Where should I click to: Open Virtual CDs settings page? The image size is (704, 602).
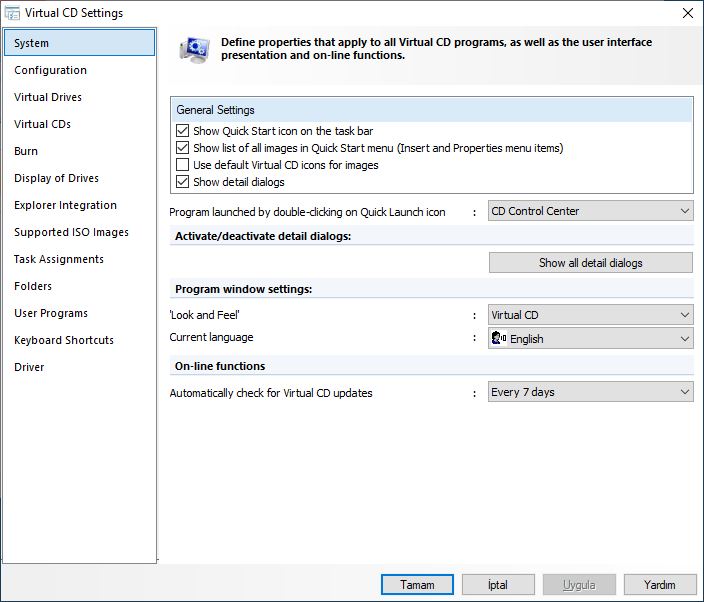80,124
